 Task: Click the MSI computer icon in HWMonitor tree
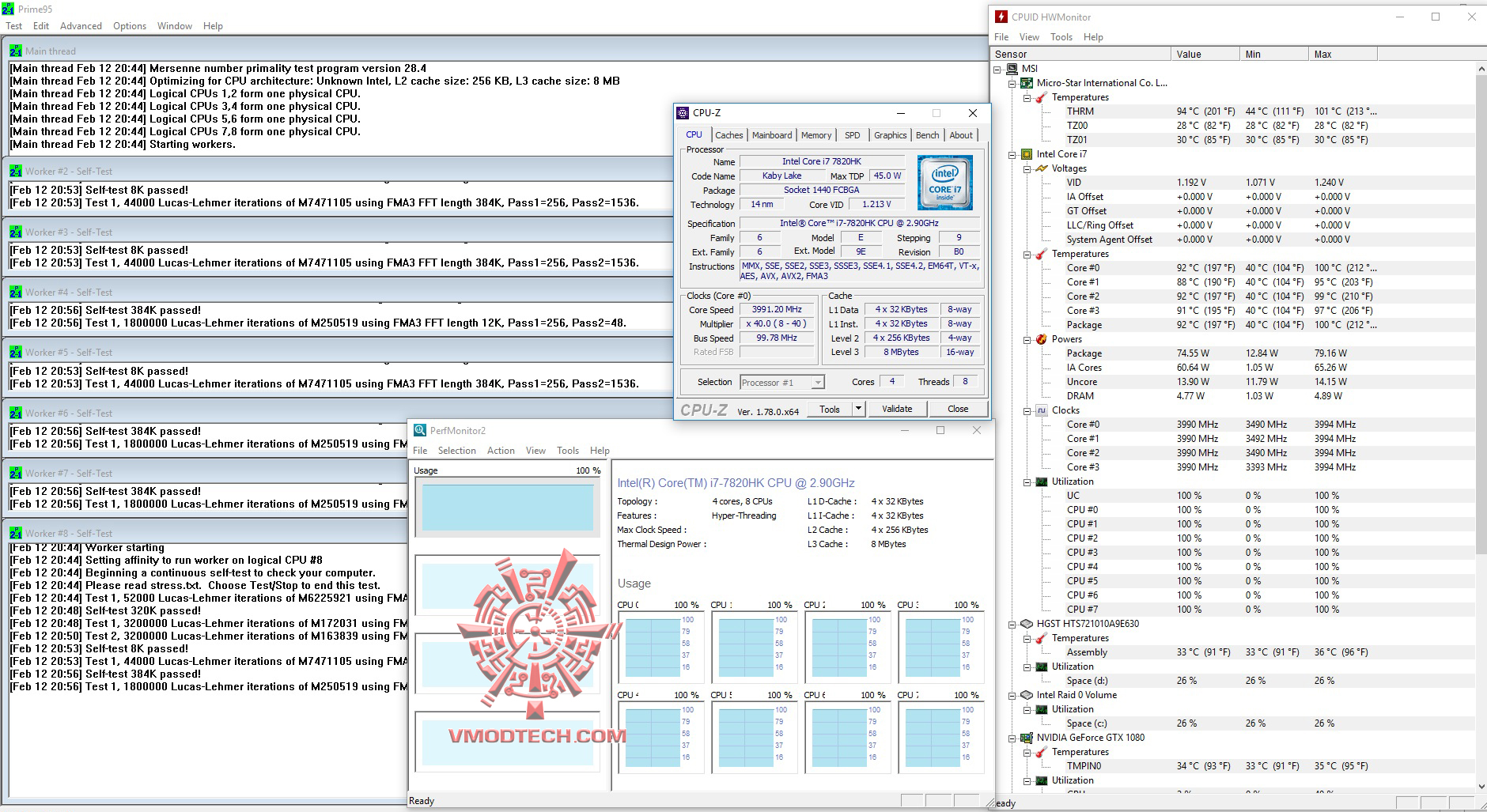(1012, 69)
